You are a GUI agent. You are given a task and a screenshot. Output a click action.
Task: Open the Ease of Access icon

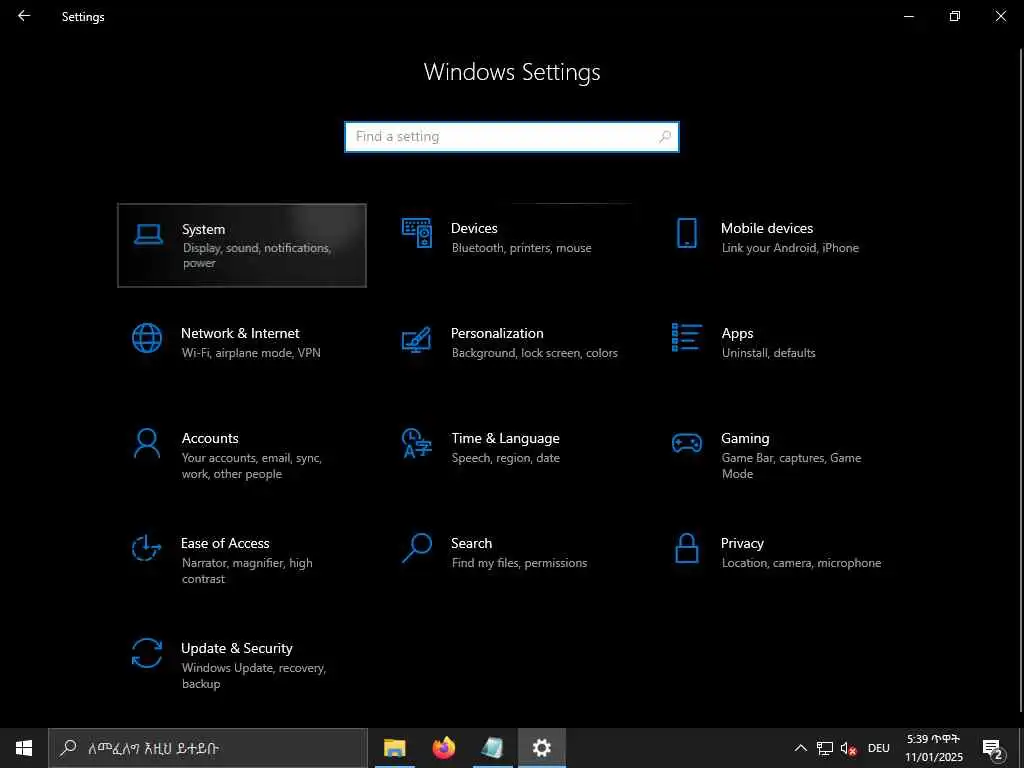point(146,547)
